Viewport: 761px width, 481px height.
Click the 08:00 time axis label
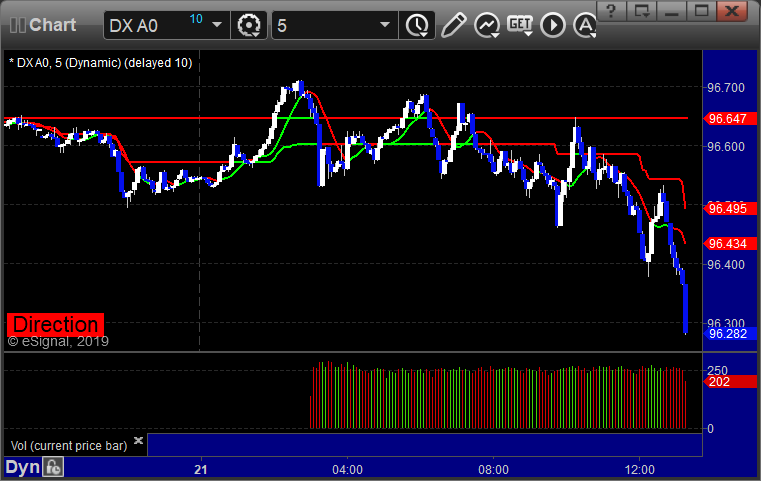[x=494, y=470]
